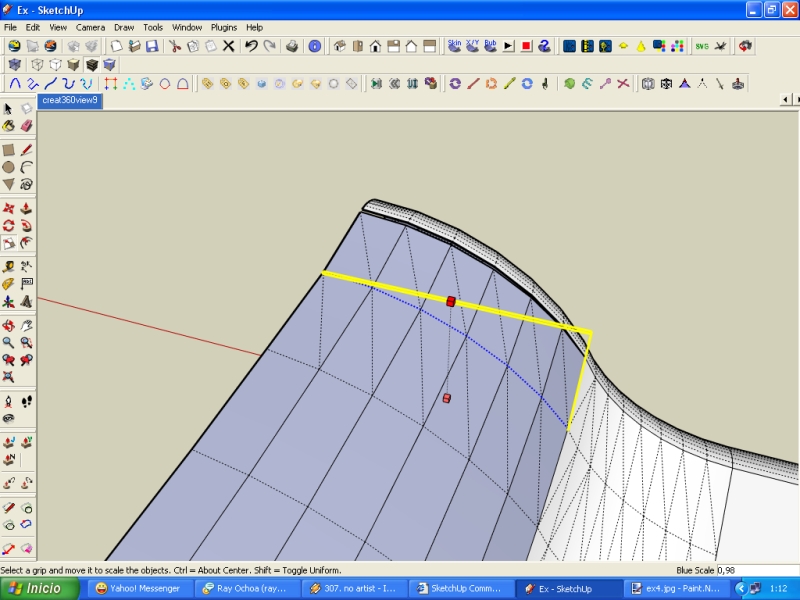Click the Undo arrow icon
800x600 pixels.
tap(251, 46)
